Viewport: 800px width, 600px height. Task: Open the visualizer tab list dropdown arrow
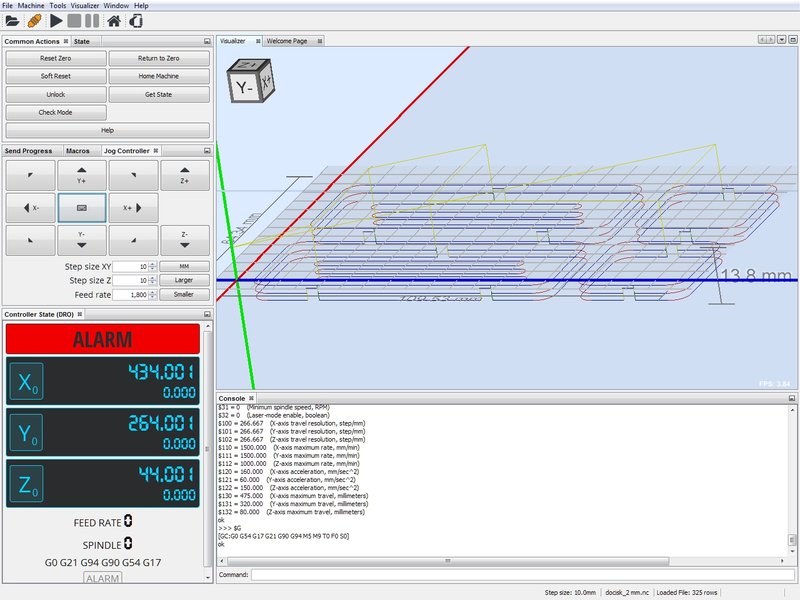point(781,39)
